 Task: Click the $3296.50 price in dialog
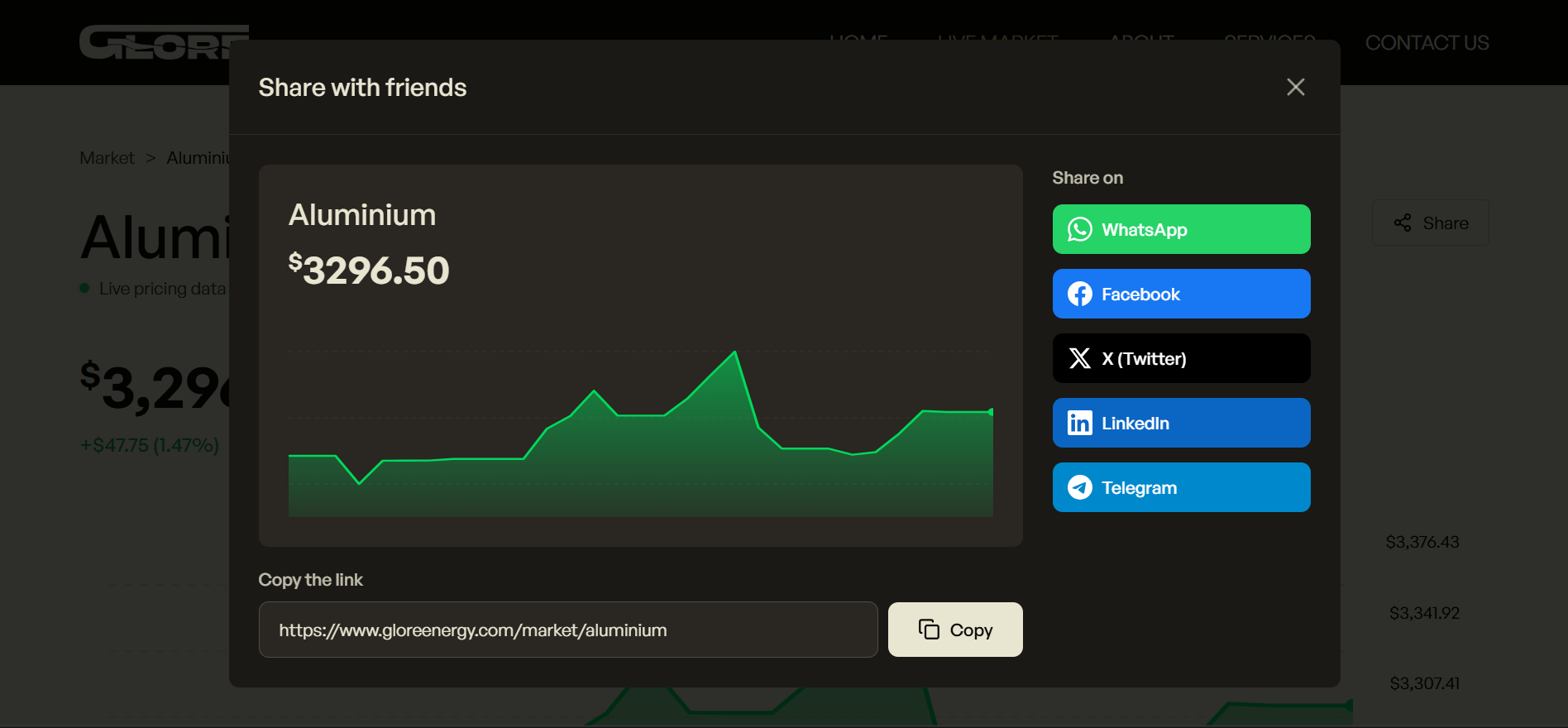click(x=369, y=270)
